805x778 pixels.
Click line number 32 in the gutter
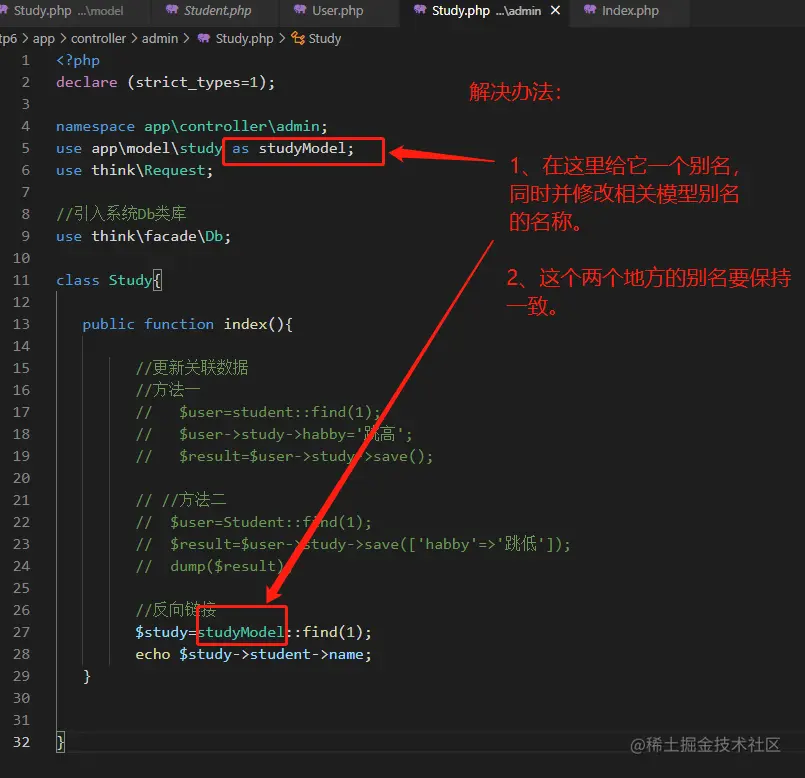point(21,742)
